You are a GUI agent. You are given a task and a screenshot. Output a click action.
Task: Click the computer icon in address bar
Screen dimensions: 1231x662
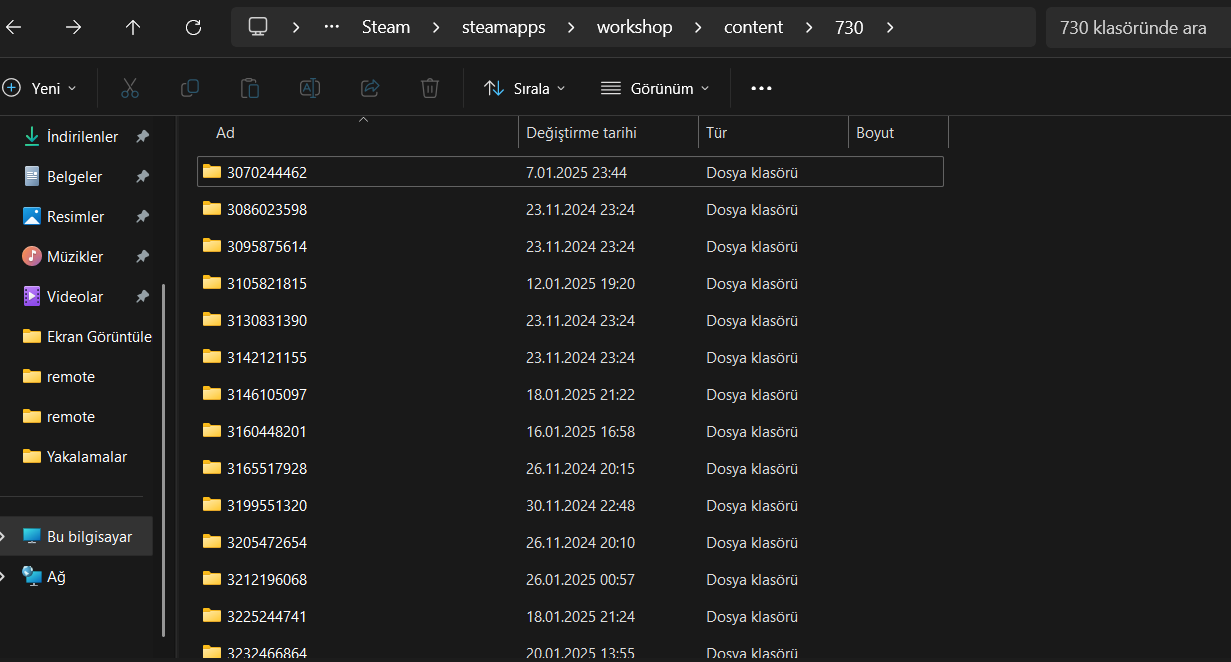coord(258,27)
